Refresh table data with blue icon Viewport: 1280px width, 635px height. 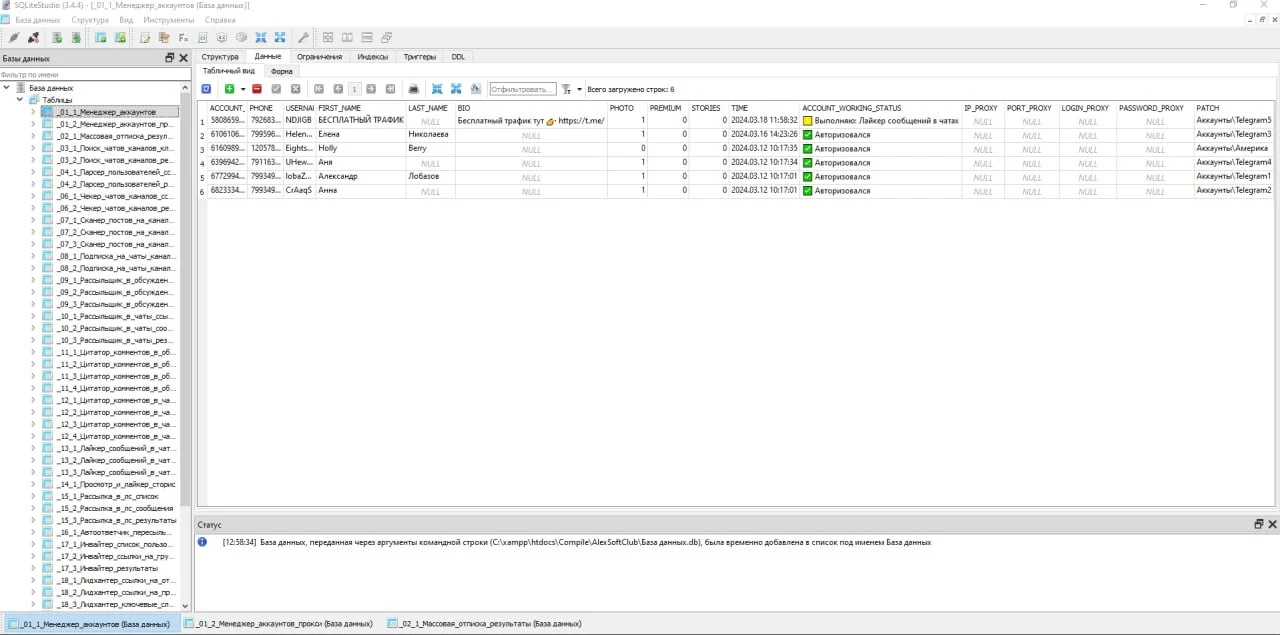[x=207, y=89]
